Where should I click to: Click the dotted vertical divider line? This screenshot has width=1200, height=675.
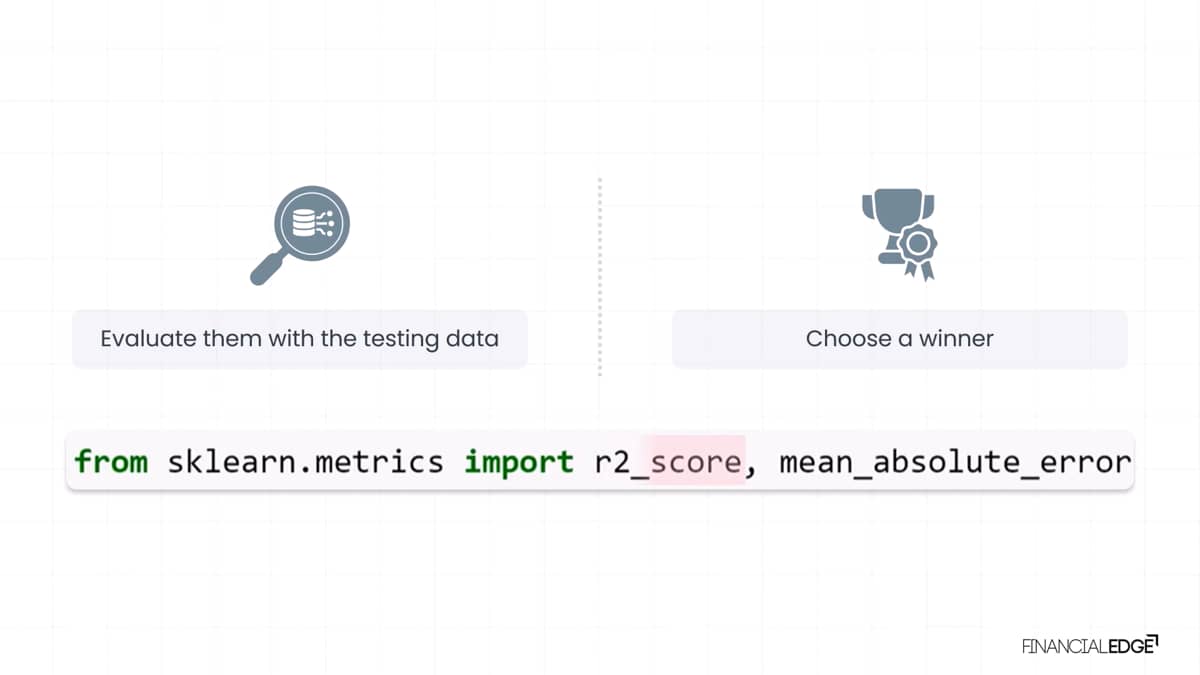click(599, 277)
